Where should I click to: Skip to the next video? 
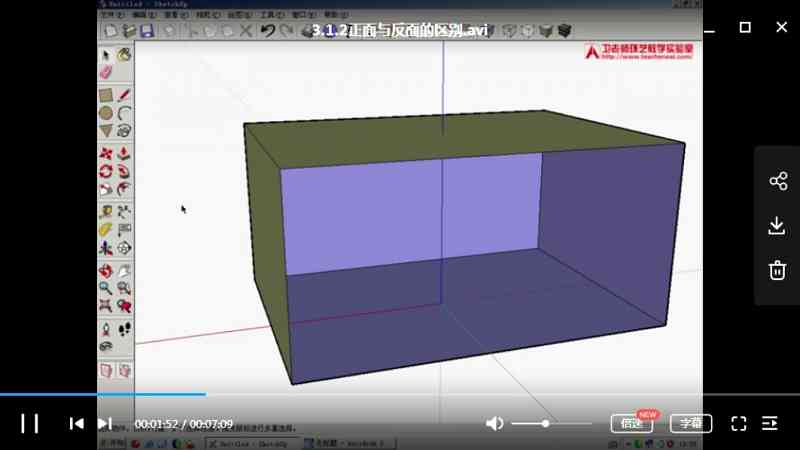point(104,423)
